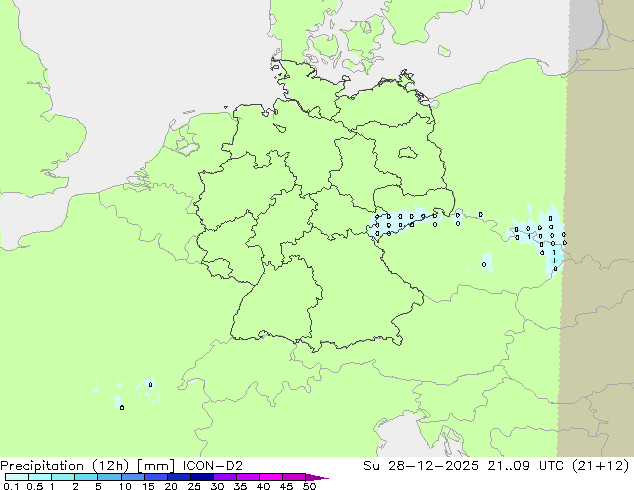Click the 20 to 25 mm legend swatch

178,477
